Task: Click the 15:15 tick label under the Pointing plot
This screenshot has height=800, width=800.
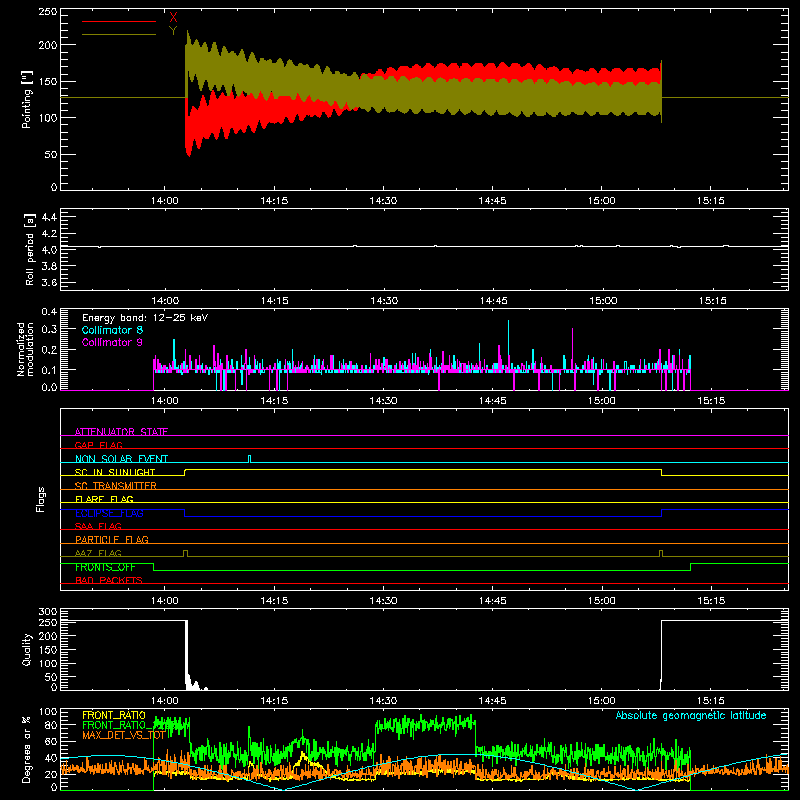Action: click(x=711, y=201)
